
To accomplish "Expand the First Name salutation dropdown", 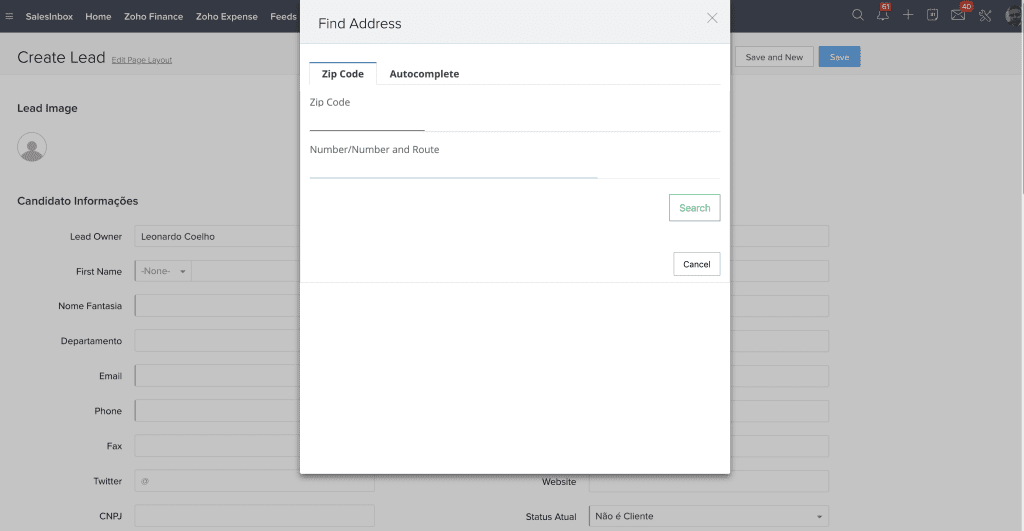I will pyautogui.click(x=164, y=271).
